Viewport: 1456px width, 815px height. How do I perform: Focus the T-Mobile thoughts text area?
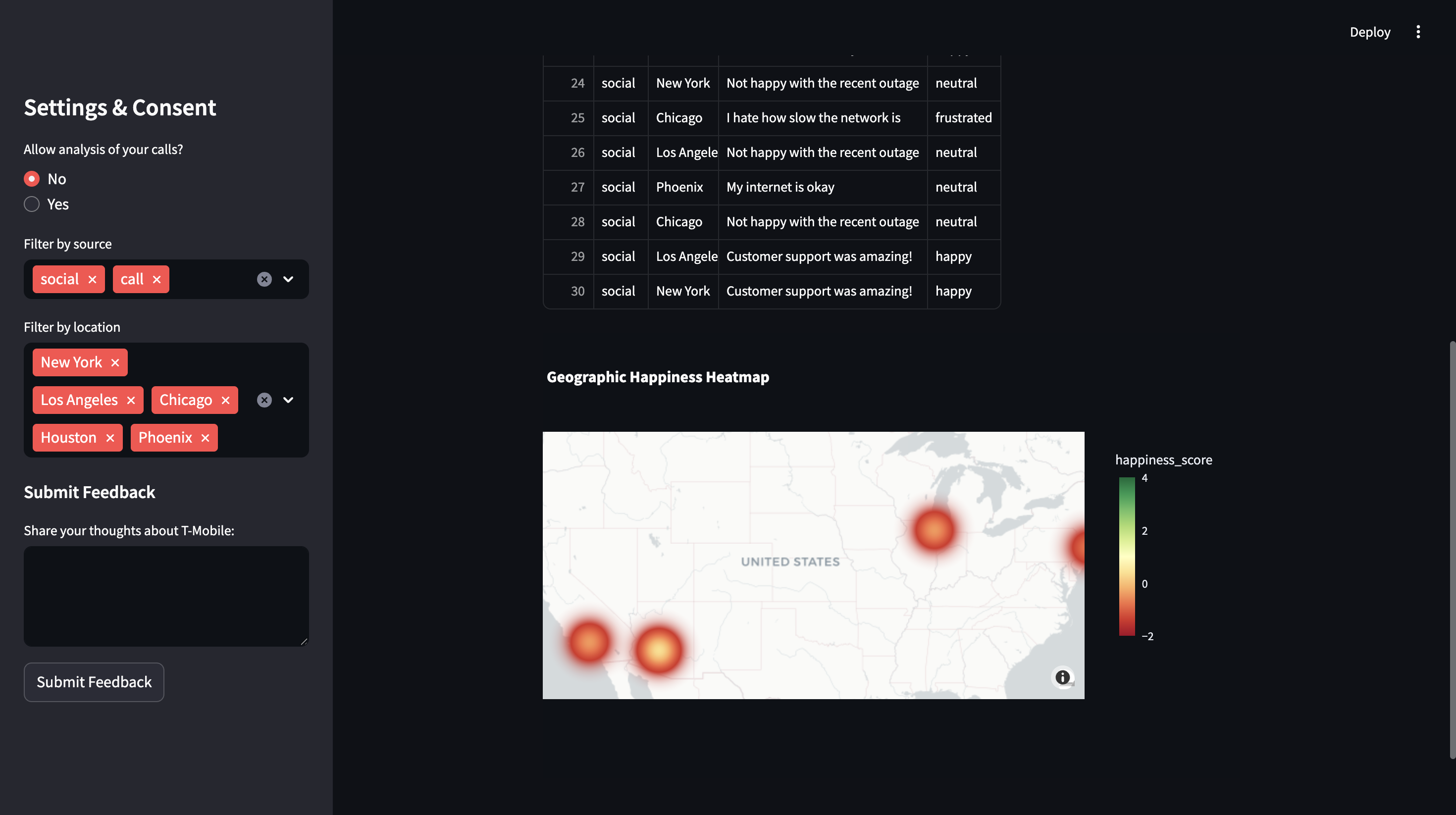coord(166,596)
